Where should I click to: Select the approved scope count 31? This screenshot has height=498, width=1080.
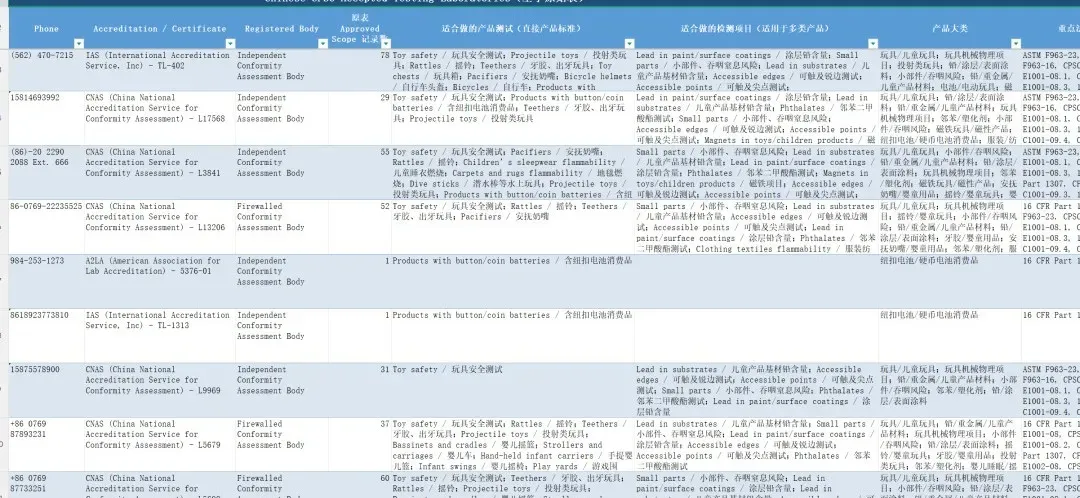(360, 390)
